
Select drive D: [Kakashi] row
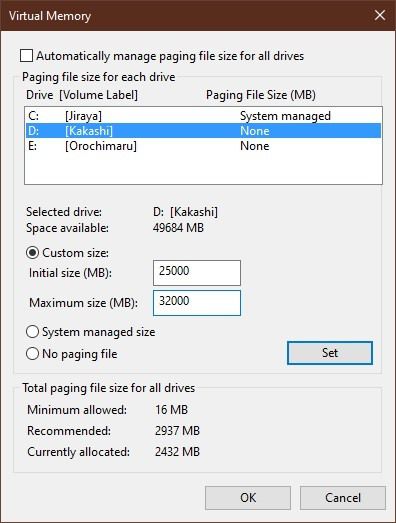[203, 131]
